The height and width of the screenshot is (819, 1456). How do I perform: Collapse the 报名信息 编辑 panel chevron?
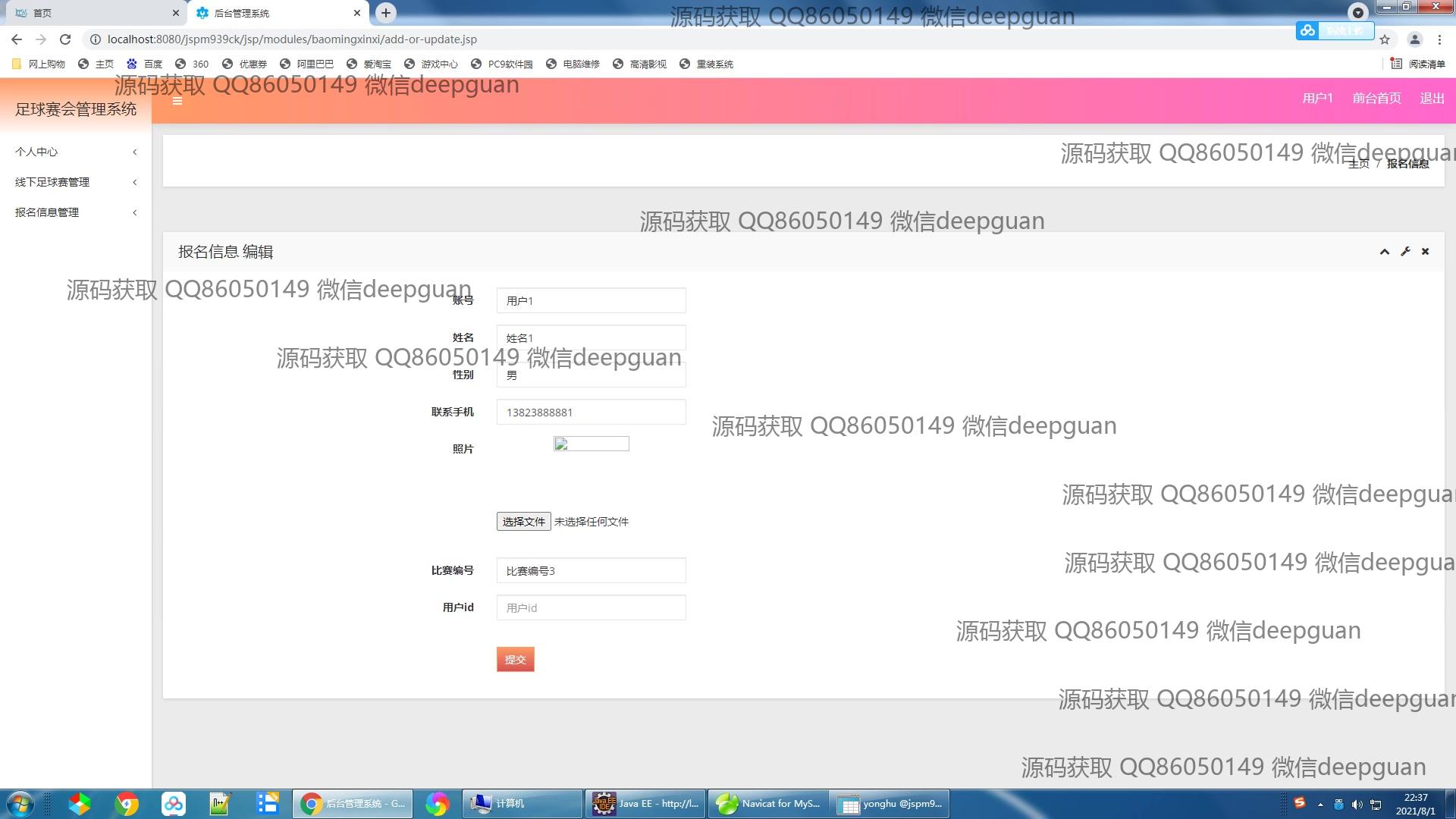[x=1384, y=252]
